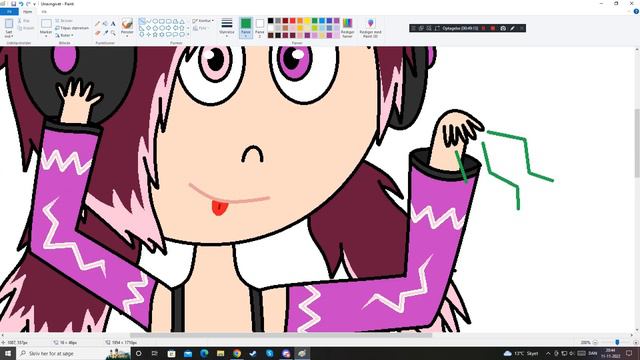Click the zoom in plus button
Viewport: 640px width, 360px height.
click(636, 342)
